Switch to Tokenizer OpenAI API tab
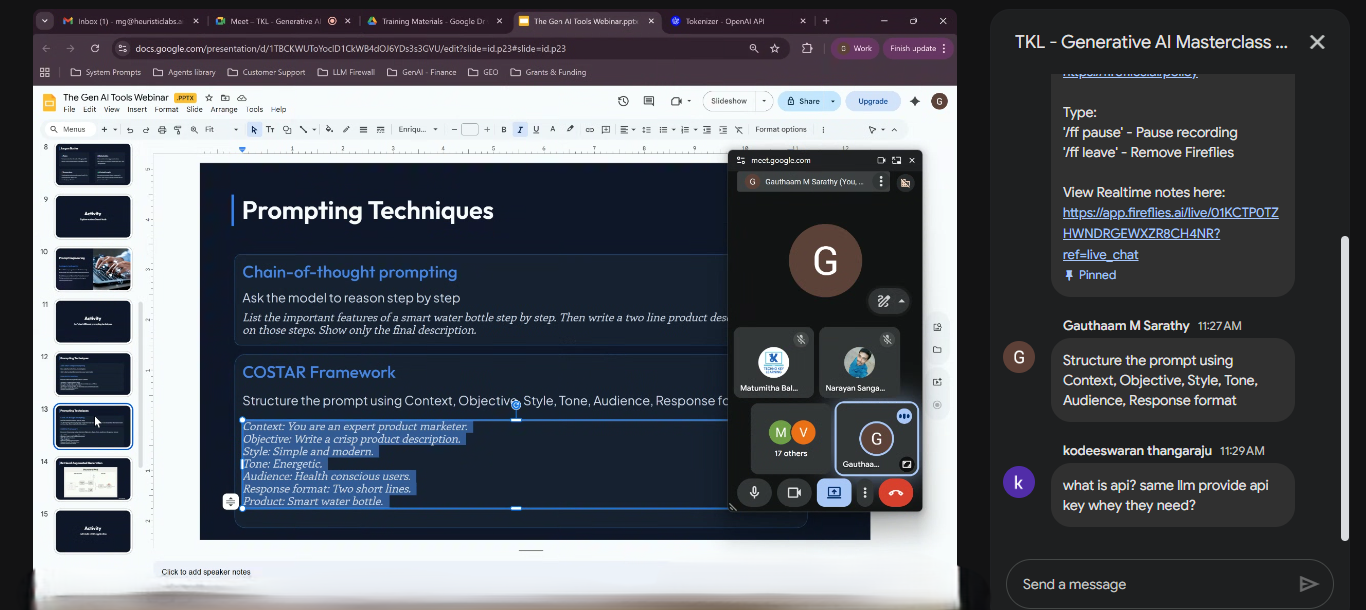The height and width of the screenshot is (610, 1366). point(735,21)
